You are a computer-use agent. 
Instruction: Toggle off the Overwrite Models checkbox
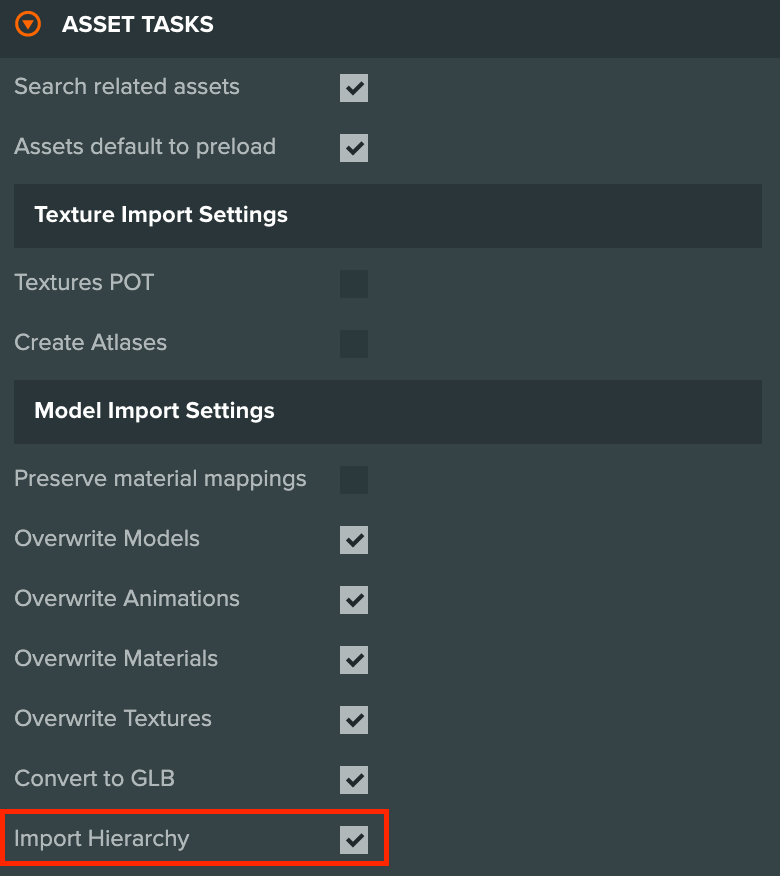coord(354,540)
